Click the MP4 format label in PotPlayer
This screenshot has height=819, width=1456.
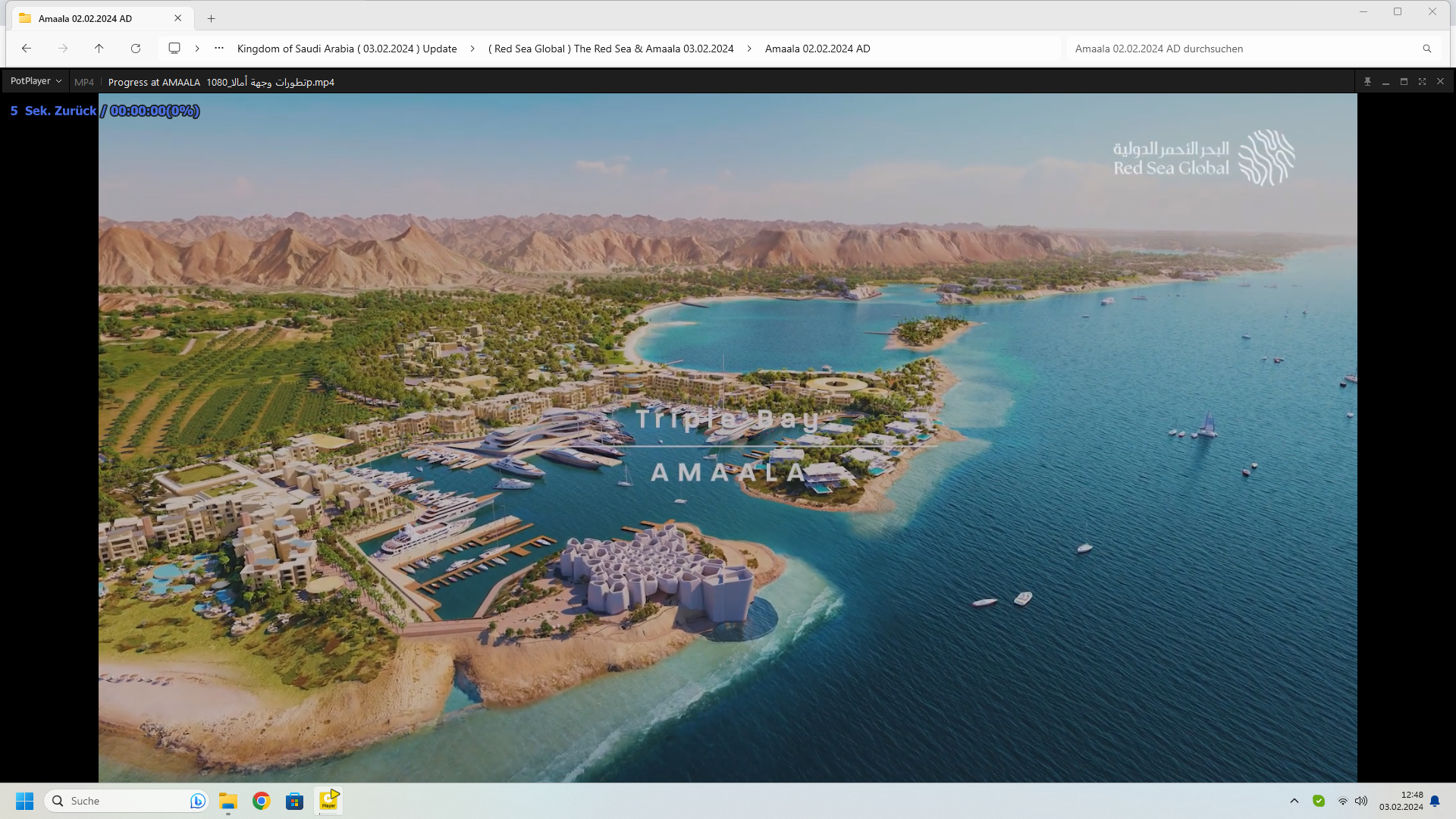(84, 82)
